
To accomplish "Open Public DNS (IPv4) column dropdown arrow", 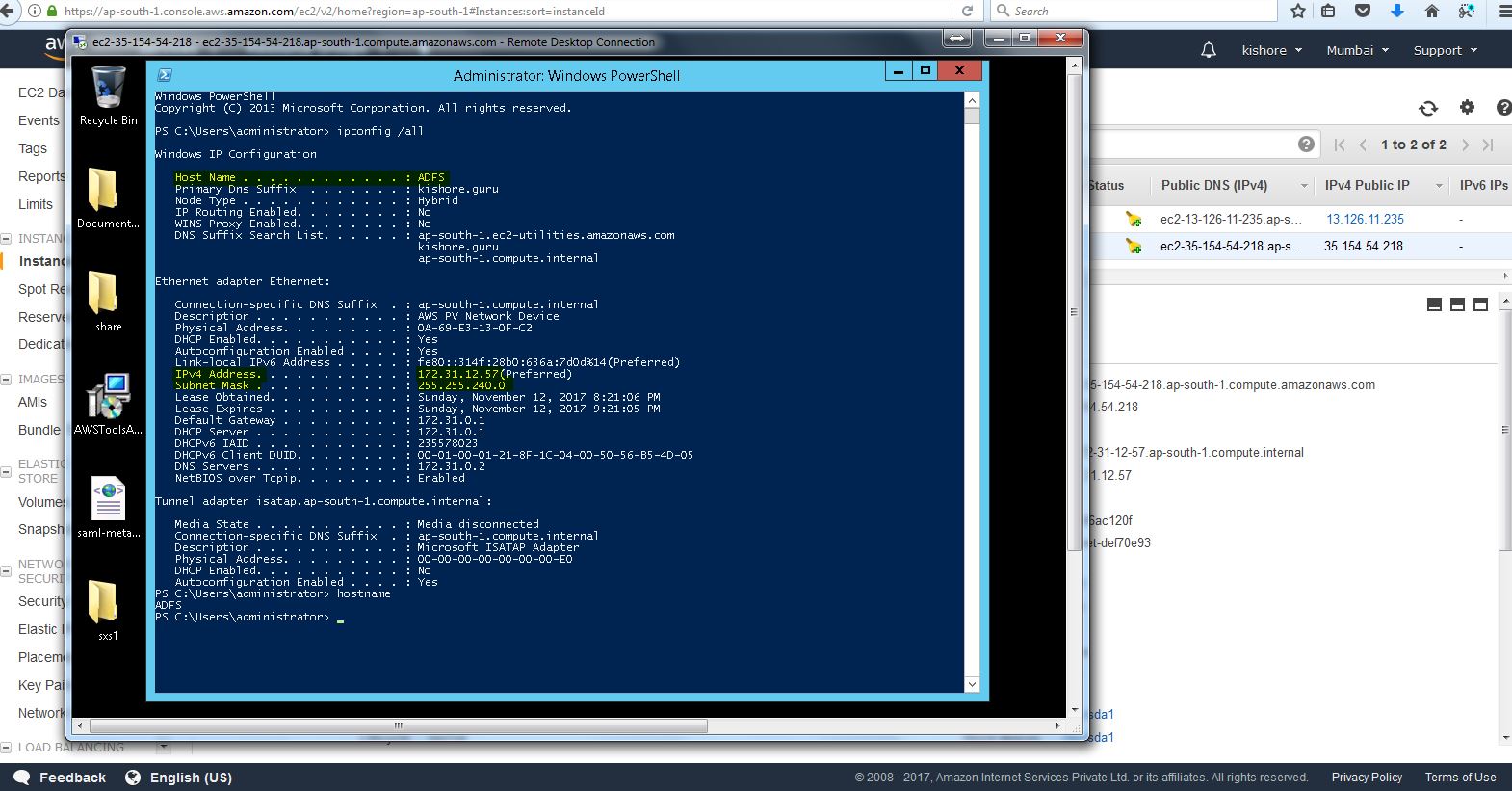I will [x=1304, y=186].
